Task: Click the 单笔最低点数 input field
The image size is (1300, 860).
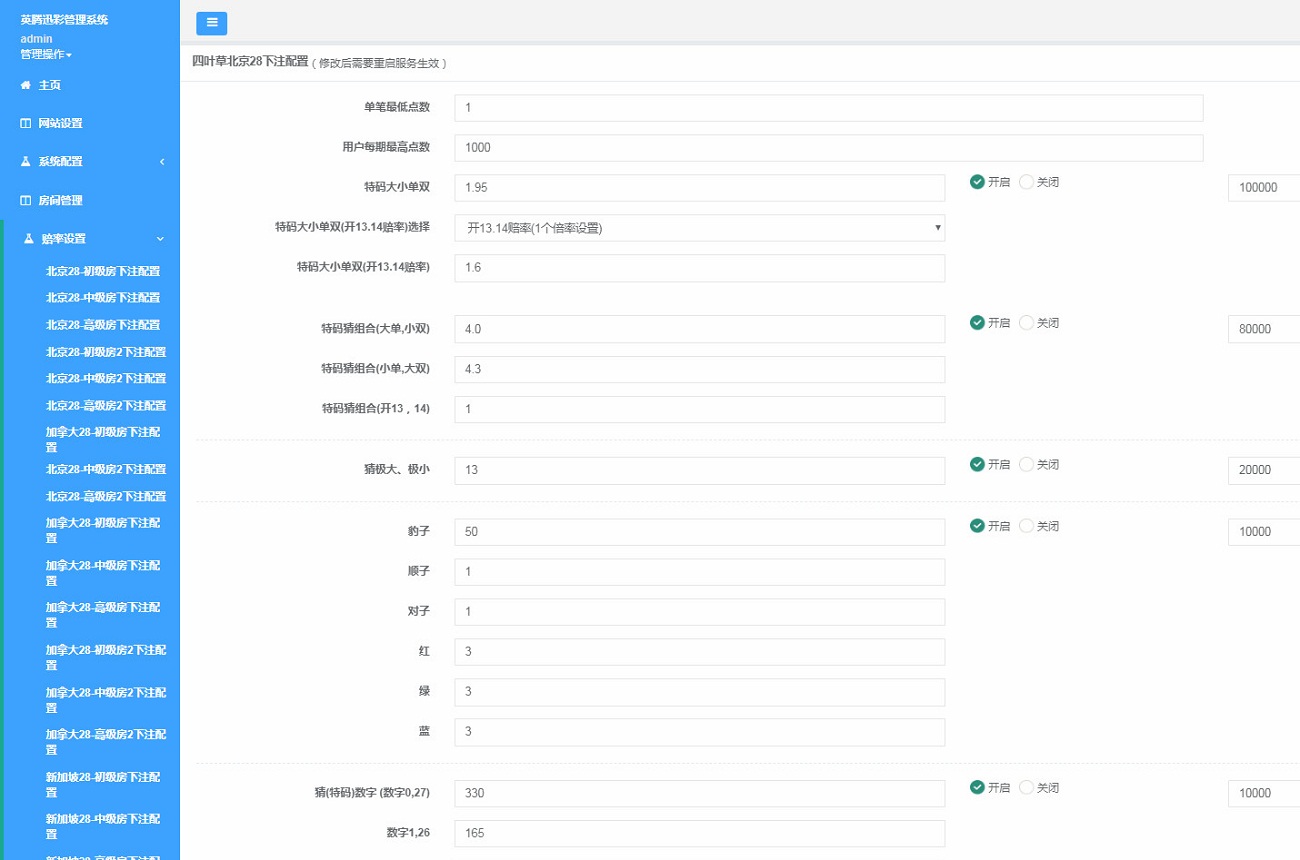Action: 827,107
